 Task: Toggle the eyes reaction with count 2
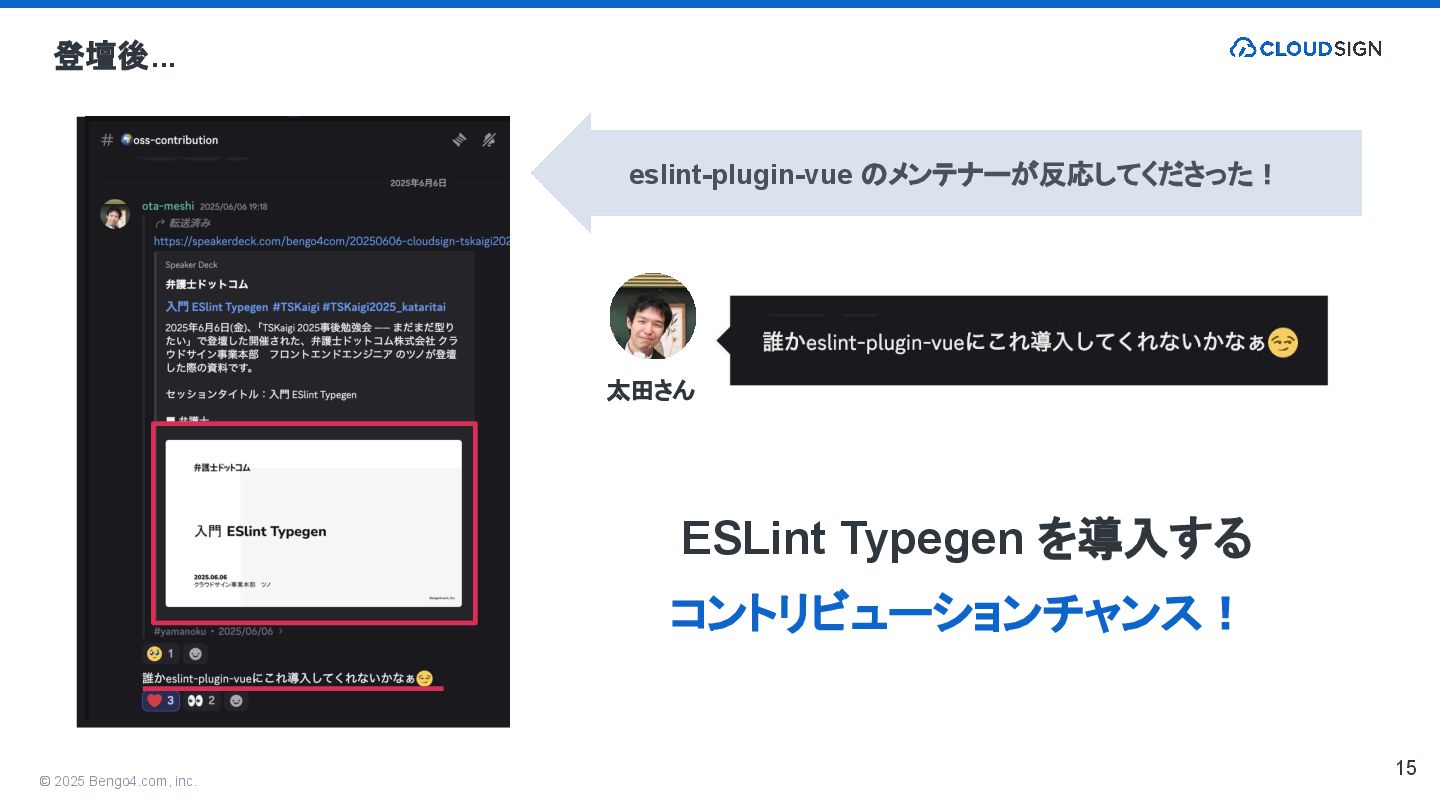tap(201, 701)
